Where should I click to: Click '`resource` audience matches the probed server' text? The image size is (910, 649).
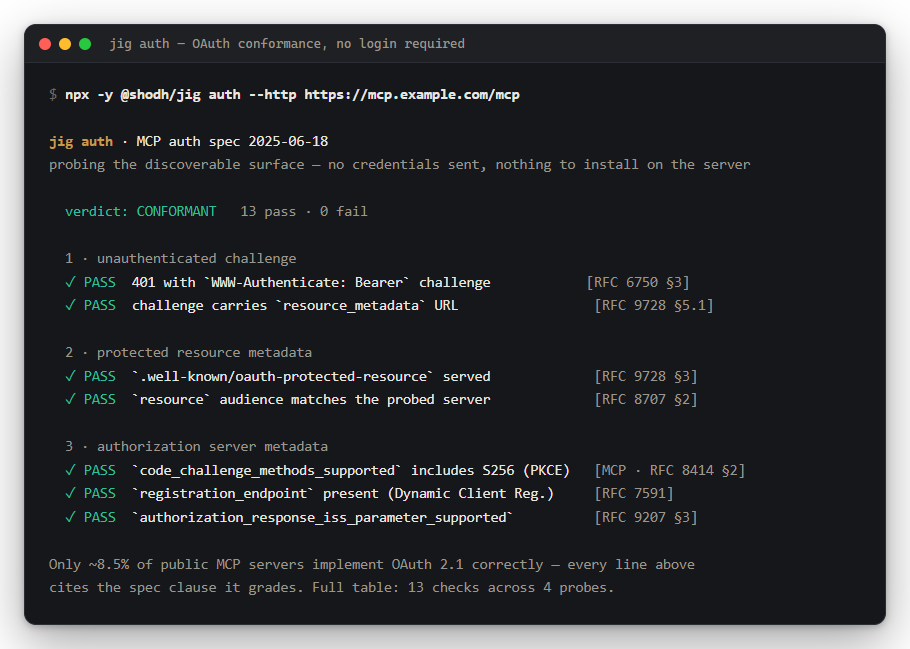(x=311, y=400)
